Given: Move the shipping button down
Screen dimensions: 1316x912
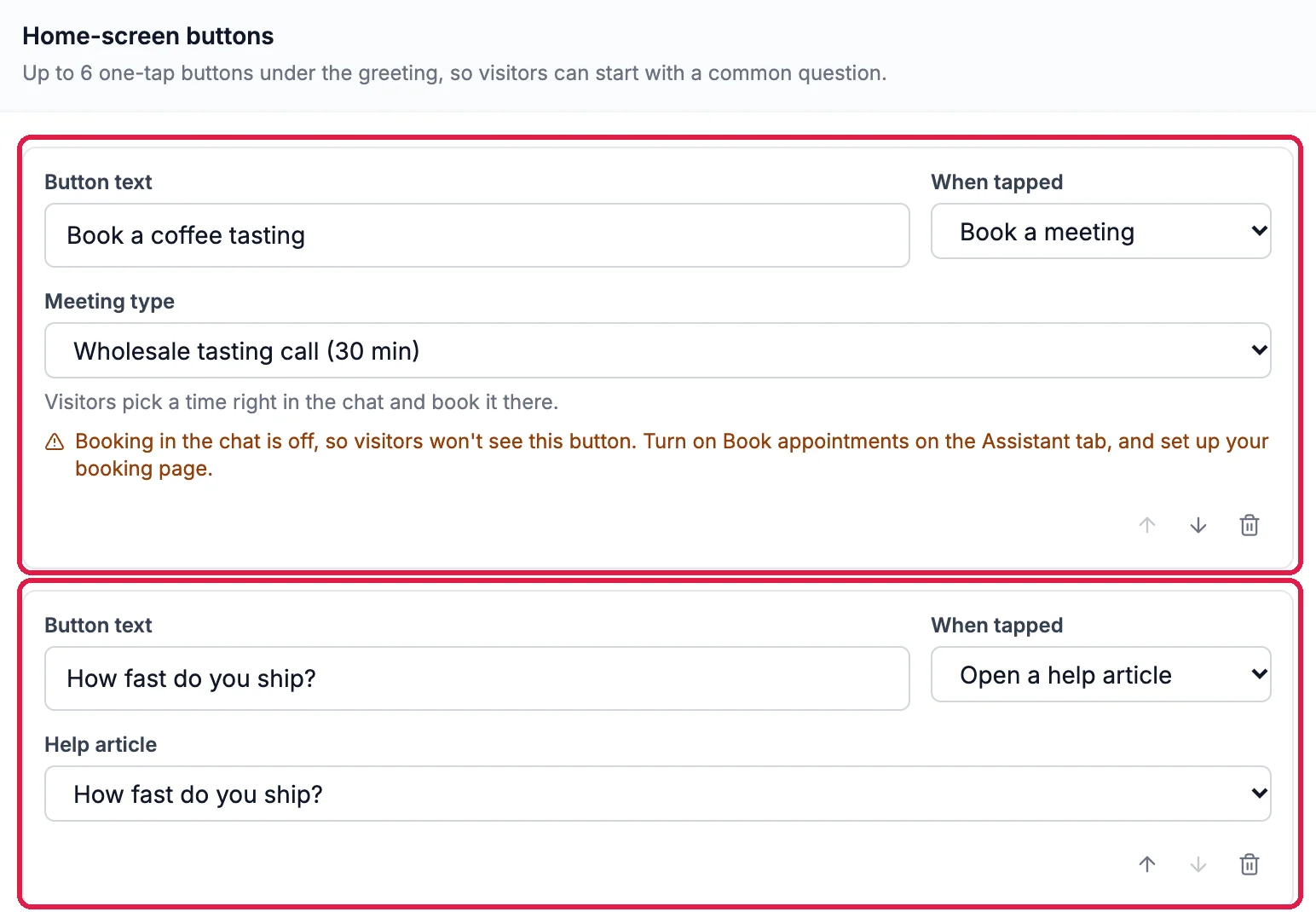Looking at the screenshot, I should point(1198,864).
